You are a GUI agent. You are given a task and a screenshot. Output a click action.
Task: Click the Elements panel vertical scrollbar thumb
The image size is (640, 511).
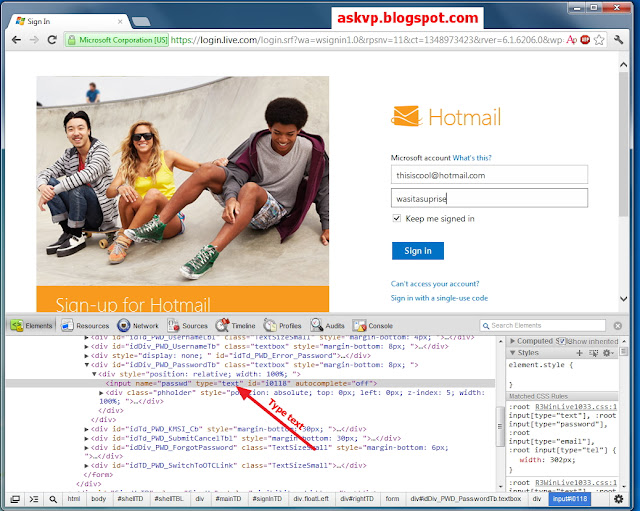click(x=500, y=427)
